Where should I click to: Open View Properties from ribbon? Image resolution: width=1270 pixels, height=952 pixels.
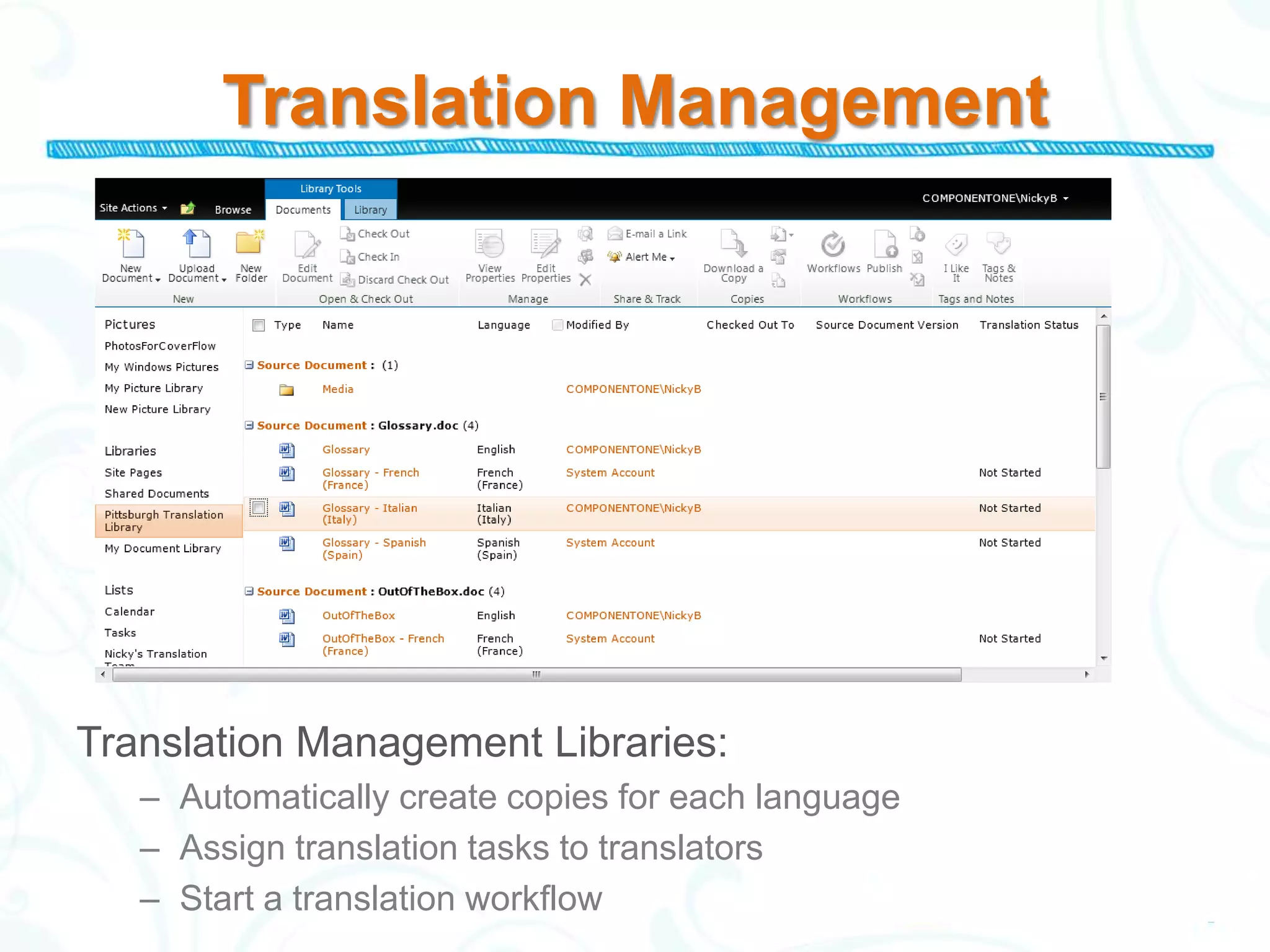[490, 256]
